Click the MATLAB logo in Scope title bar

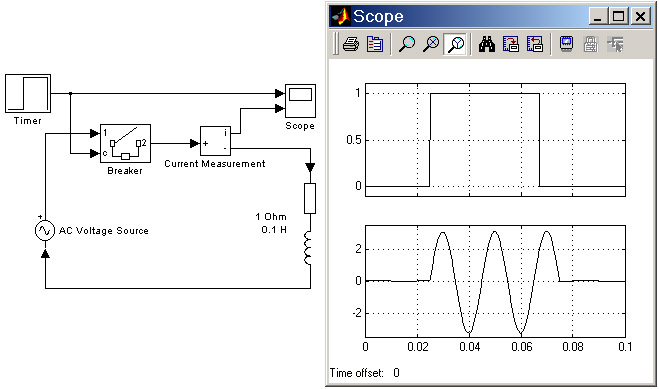(x=341, y=16)
